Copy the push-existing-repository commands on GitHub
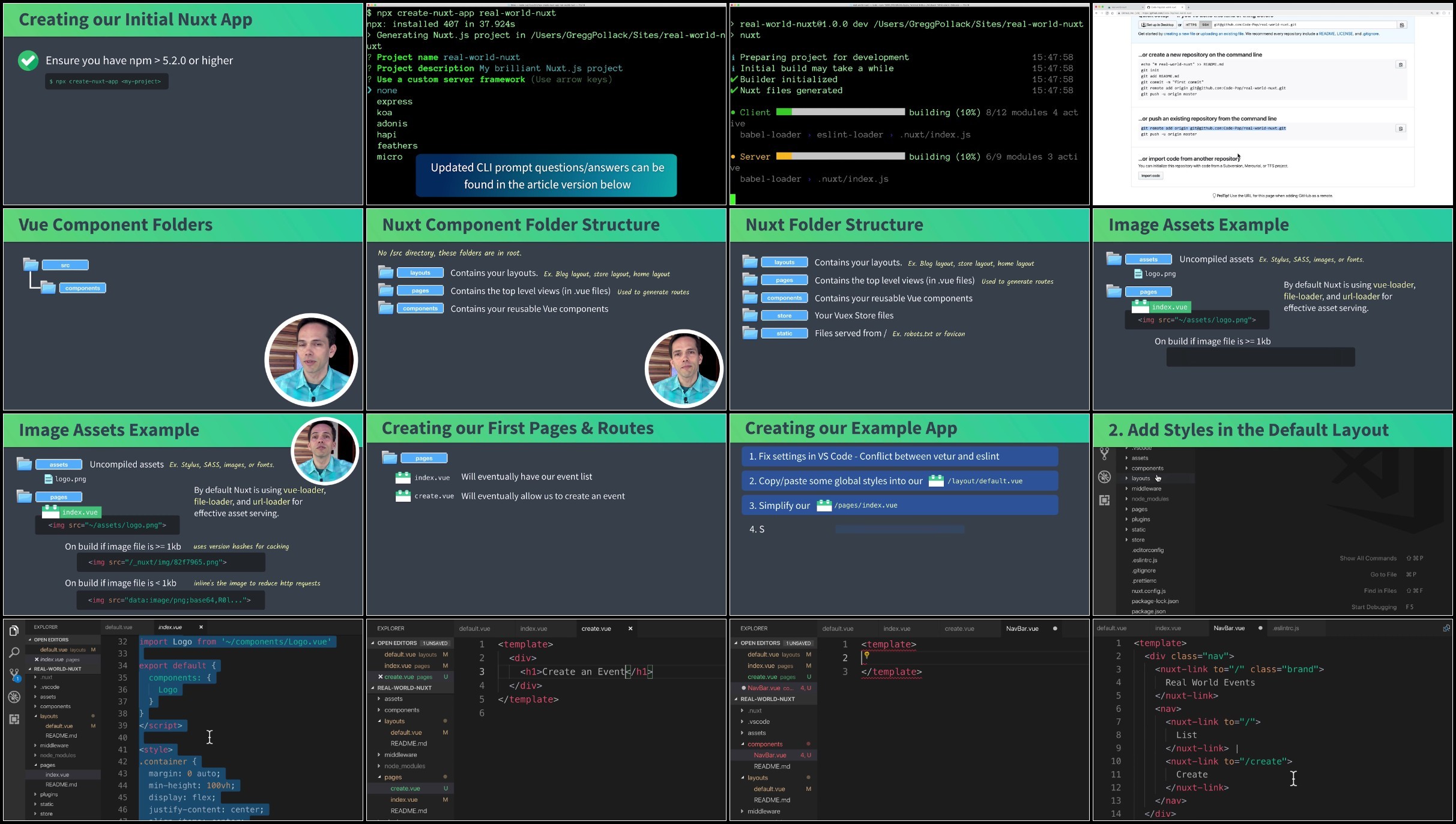 click(x=1400, y=128)
